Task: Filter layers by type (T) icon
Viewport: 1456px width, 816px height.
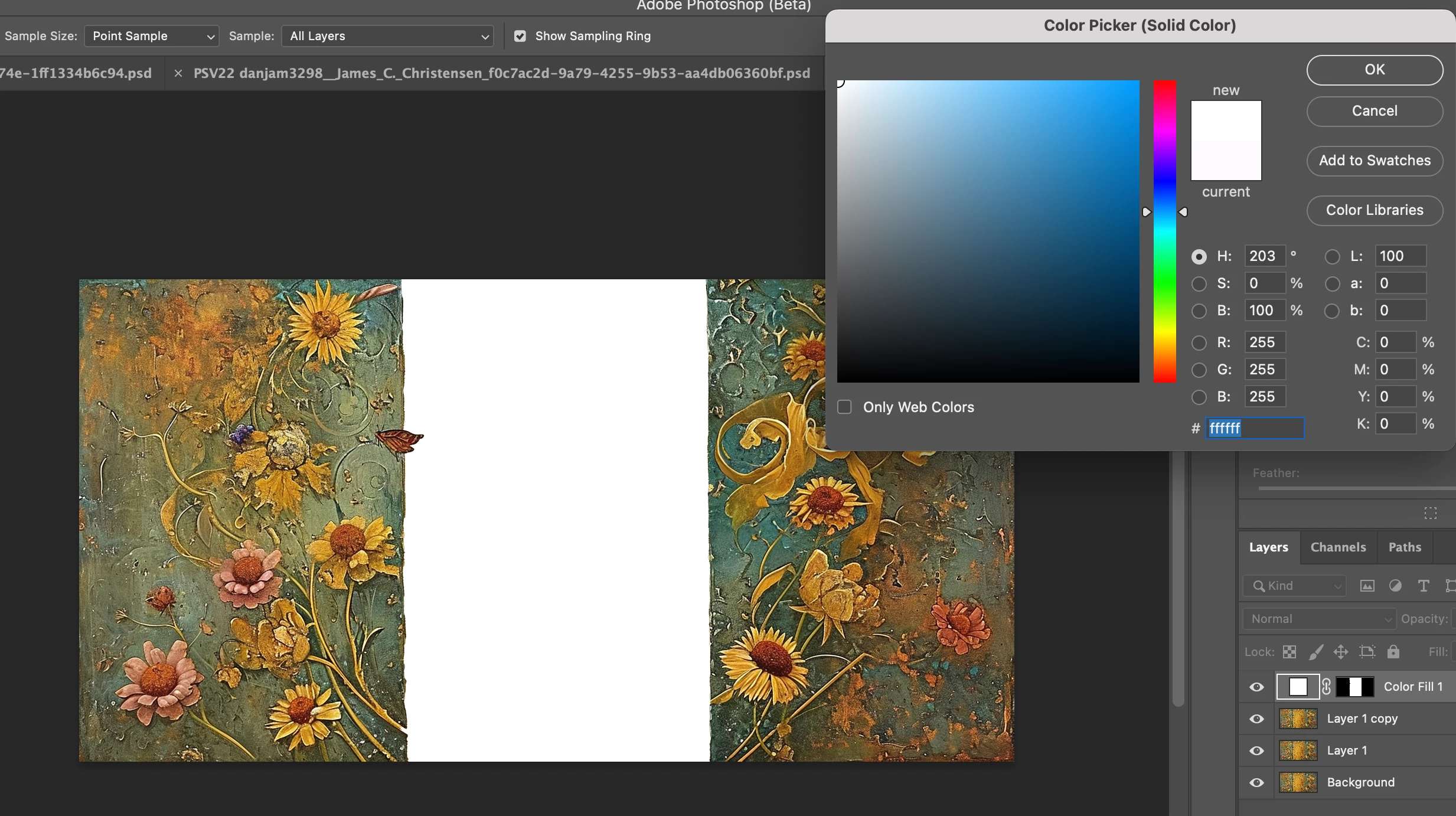Action: (x=1424, y=586)
